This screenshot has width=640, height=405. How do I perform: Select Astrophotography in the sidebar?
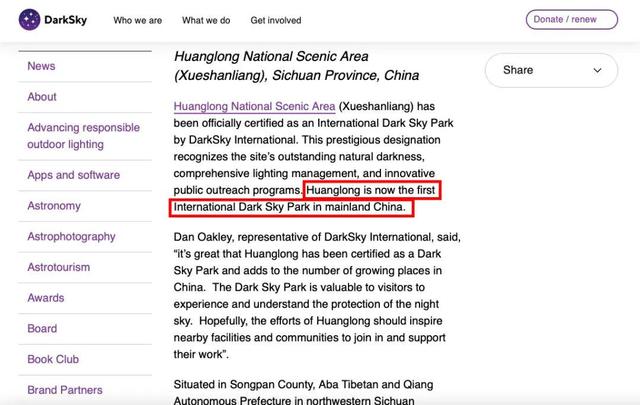tap(71, 236)
